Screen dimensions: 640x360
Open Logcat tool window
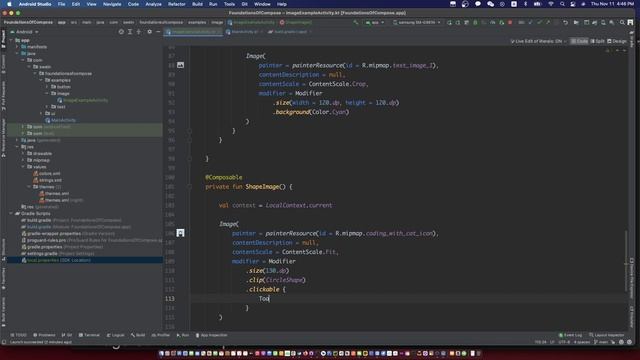pyautogui.click(x=116, y=335)
